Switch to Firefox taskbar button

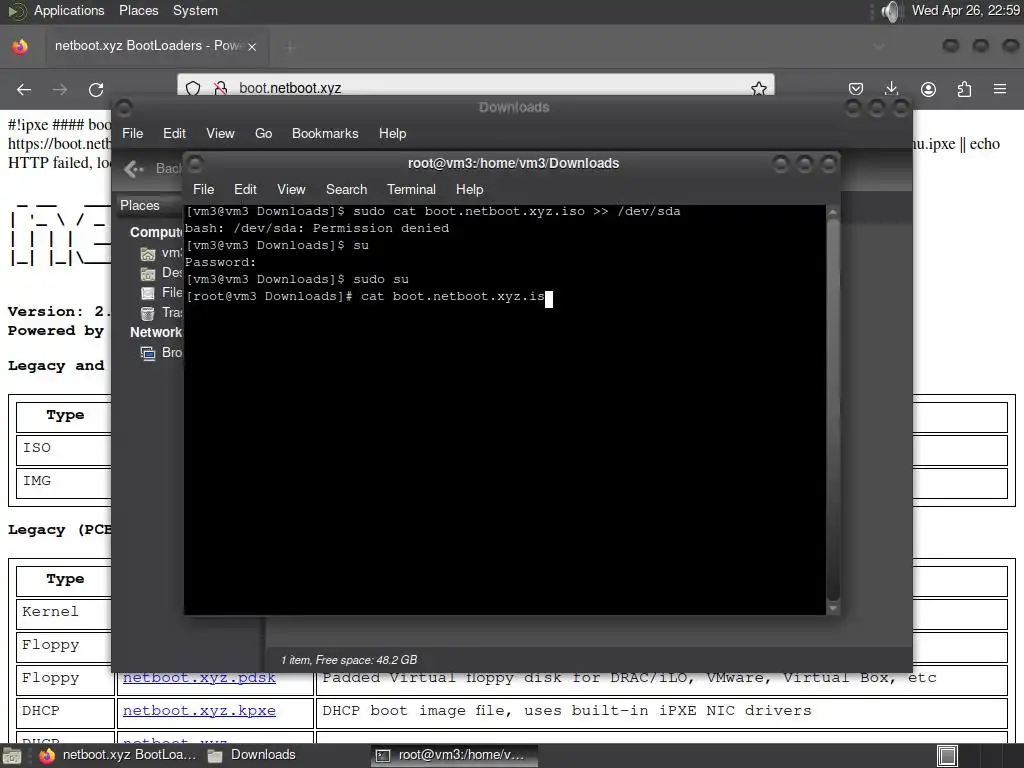click(x=118, y=755)
